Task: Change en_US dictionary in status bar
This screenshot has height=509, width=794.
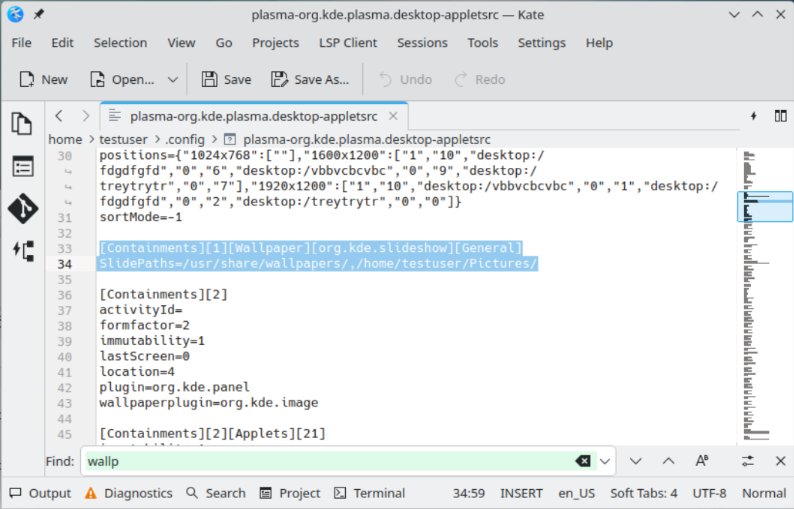Action: pyautogui.click(x=576, y=493)
